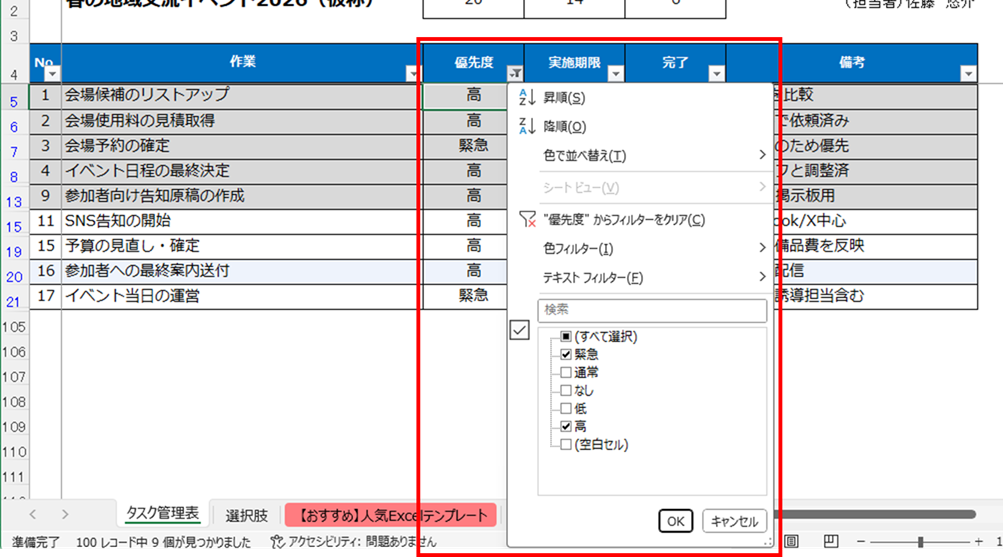Toggle the (すべて選択) checkbox
This screenshot has width=1003, height=557.
[x=565, y=336]
